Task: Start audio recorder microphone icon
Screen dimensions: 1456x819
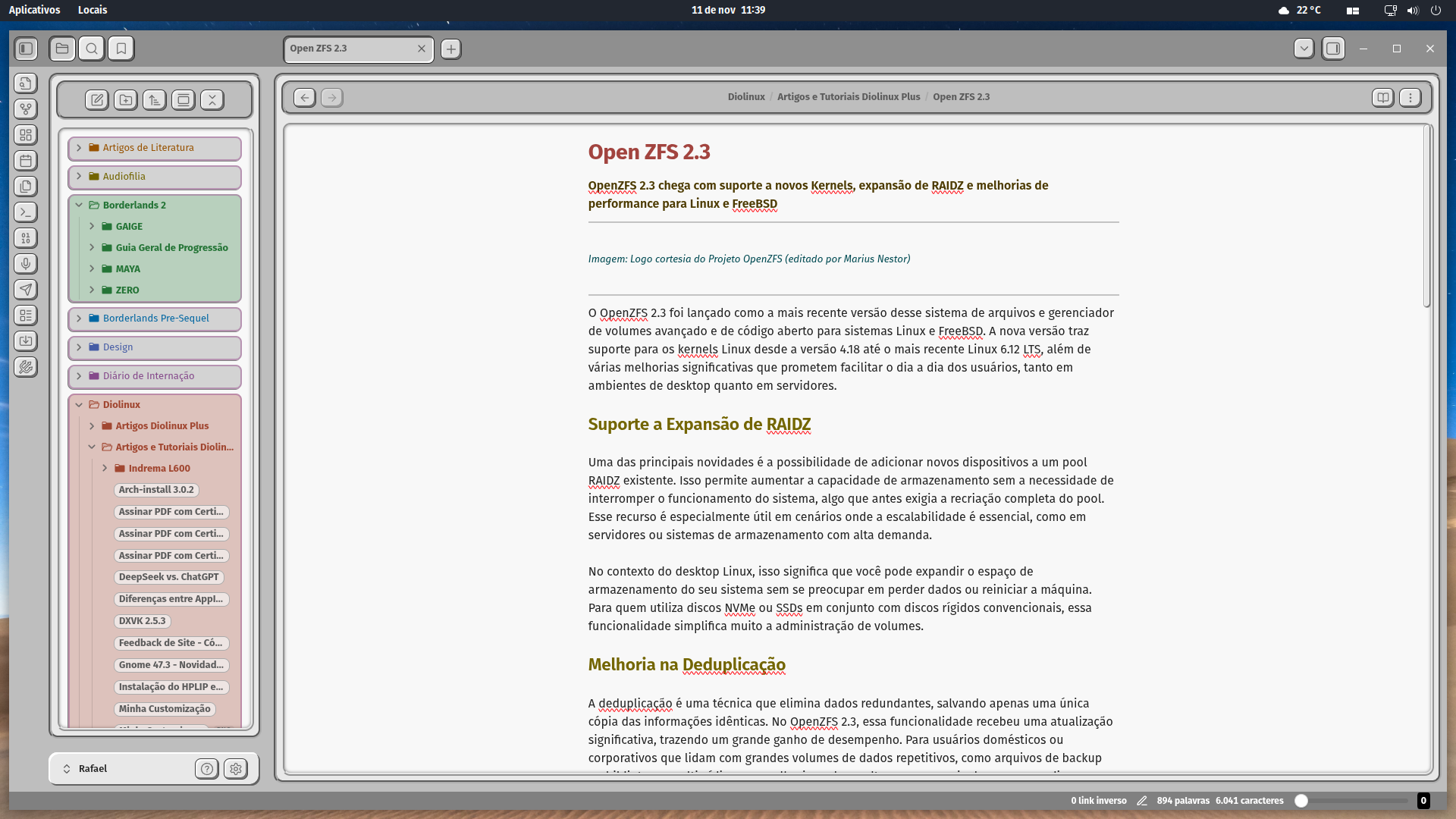Action: tap(26, 264)
